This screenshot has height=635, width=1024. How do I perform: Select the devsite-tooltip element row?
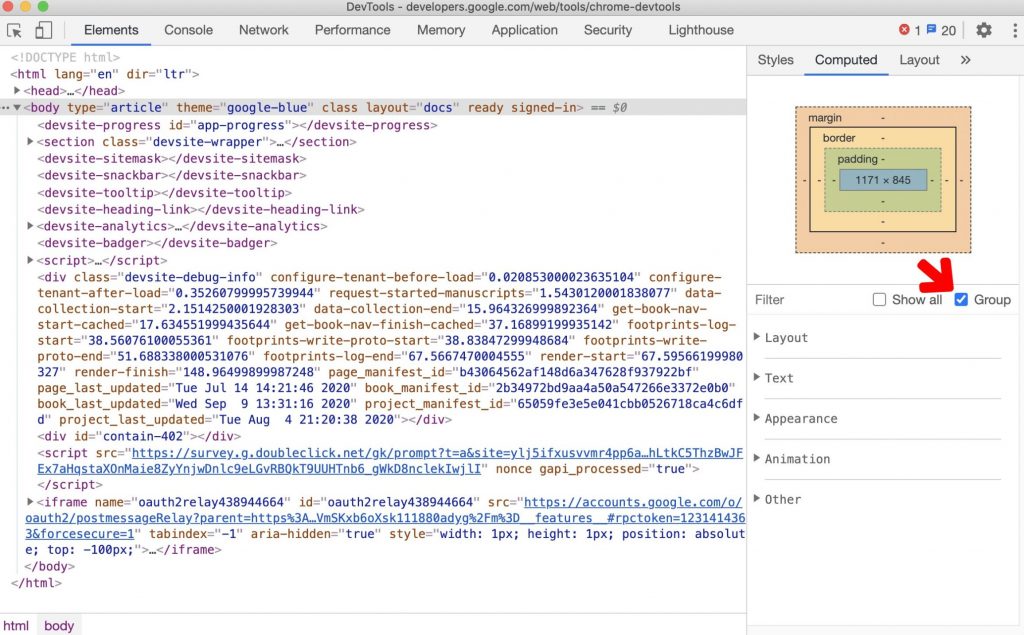point(164,193)
